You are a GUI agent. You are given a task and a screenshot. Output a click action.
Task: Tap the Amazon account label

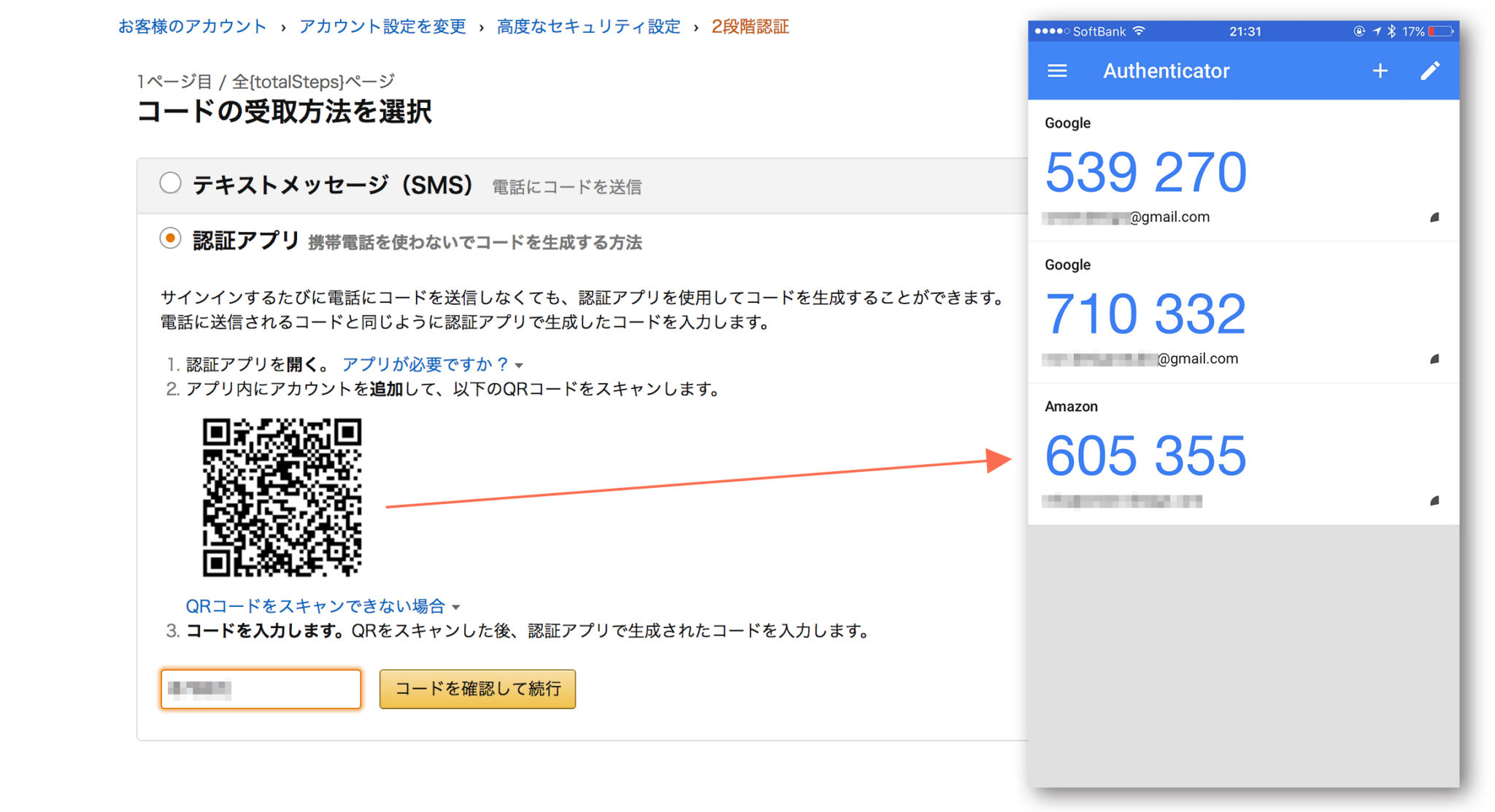click(x=1071, y=406)
